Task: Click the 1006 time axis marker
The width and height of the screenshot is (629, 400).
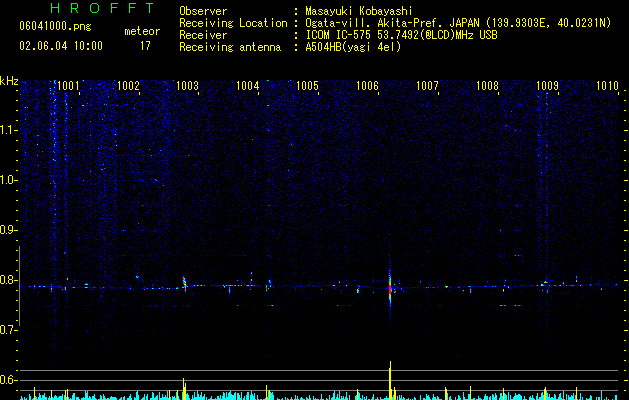Action: tap(367, 86)
